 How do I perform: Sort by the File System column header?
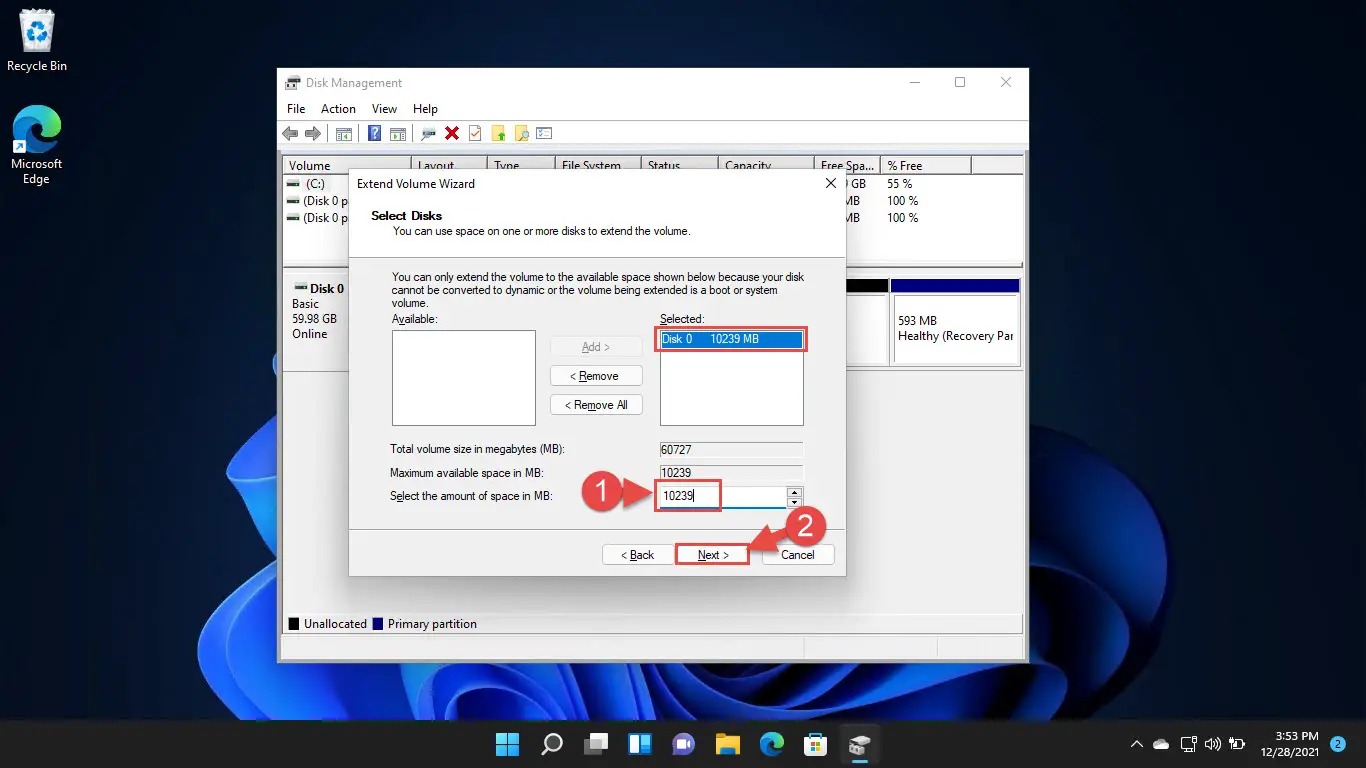(x=598, y=166)
